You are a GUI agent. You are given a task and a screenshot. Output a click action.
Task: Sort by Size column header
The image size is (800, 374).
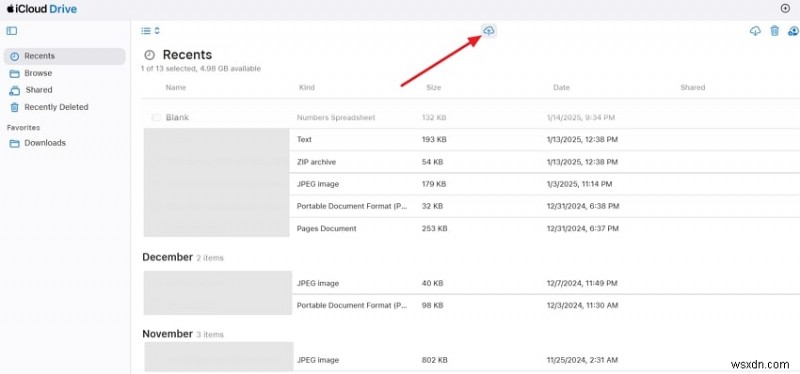(x=433, y=87)
